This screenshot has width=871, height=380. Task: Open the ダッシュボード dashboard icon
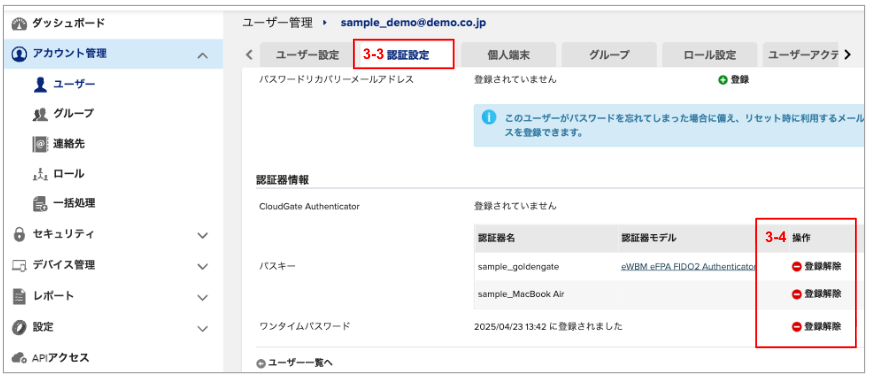coord(19,23)
